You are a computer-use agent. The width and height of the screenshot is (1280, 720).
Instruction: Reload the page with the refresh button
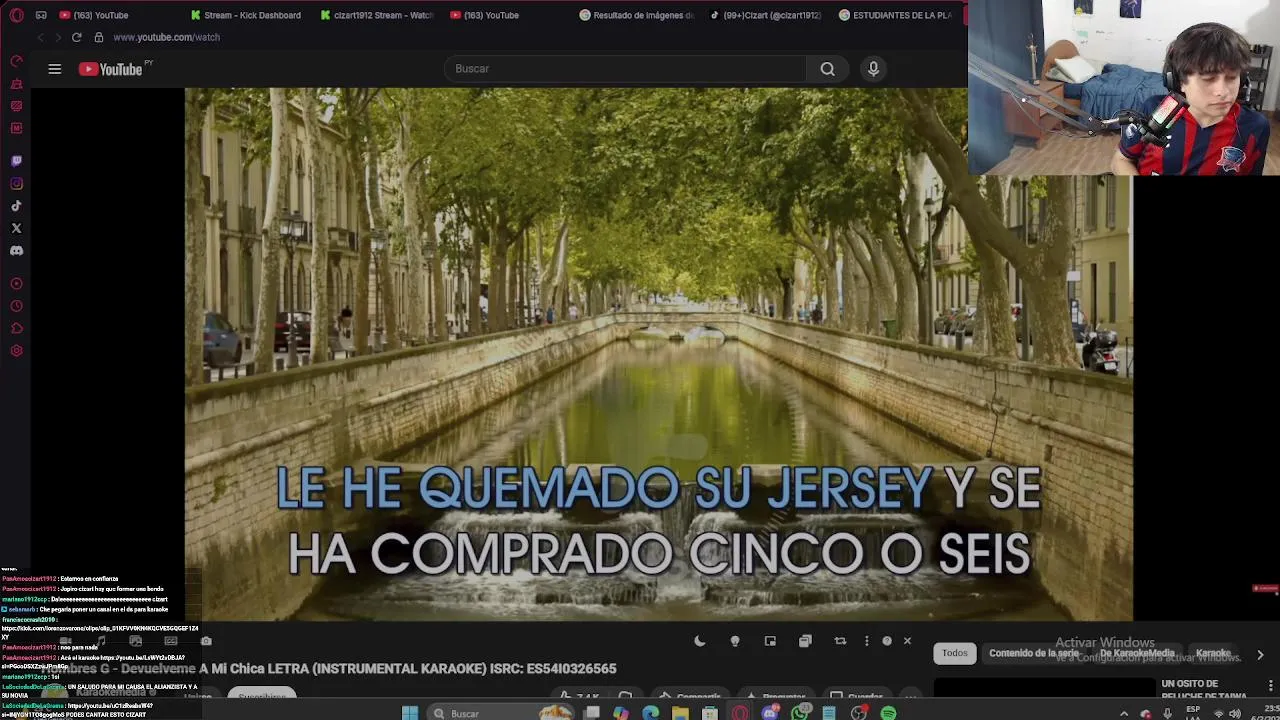pos(76,37)
